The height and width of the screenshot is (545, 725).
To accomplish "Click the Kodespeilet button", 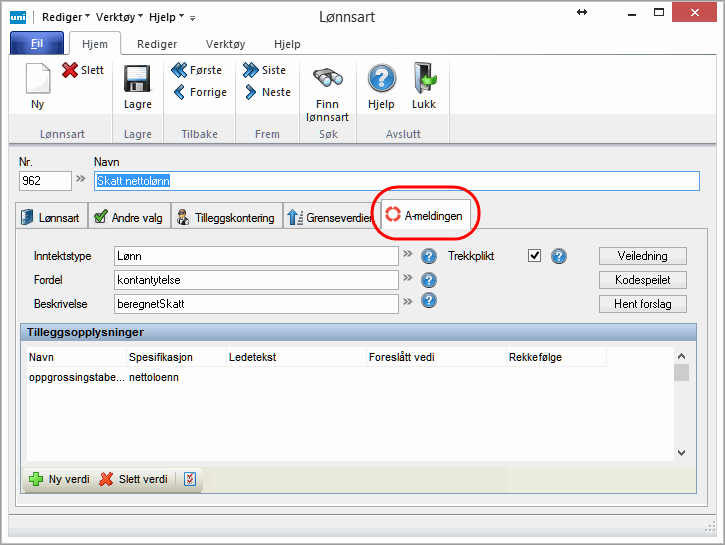I will 642,280.
